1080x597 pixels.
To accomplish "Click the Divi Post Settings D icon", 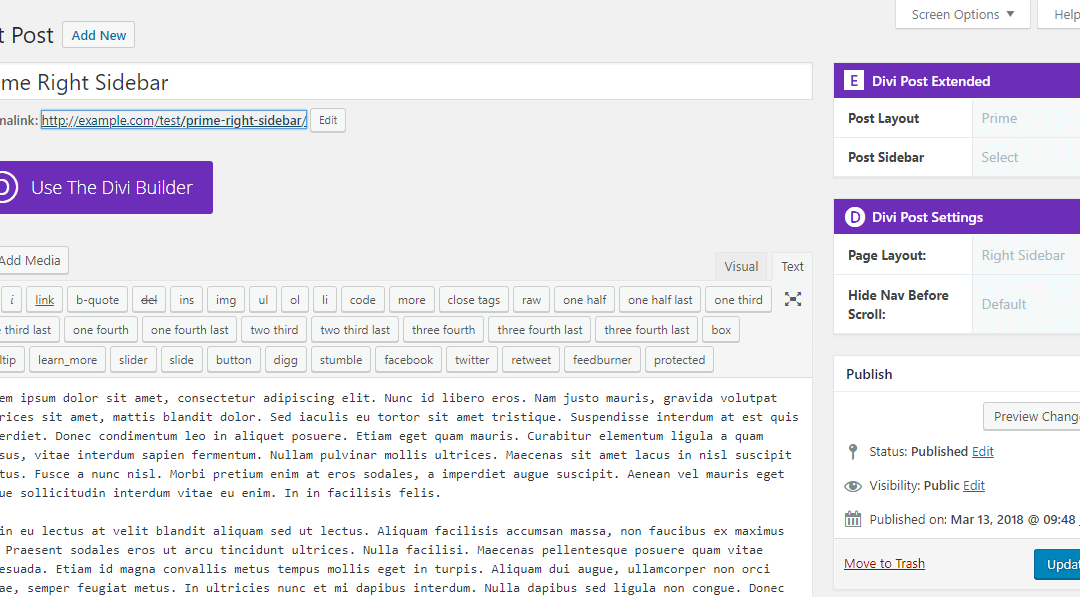I will [854, 217].
